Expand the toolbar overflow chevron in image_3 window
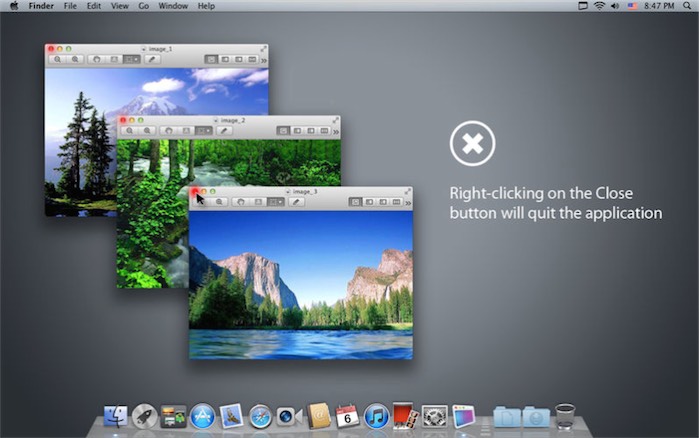 [408, 203]
